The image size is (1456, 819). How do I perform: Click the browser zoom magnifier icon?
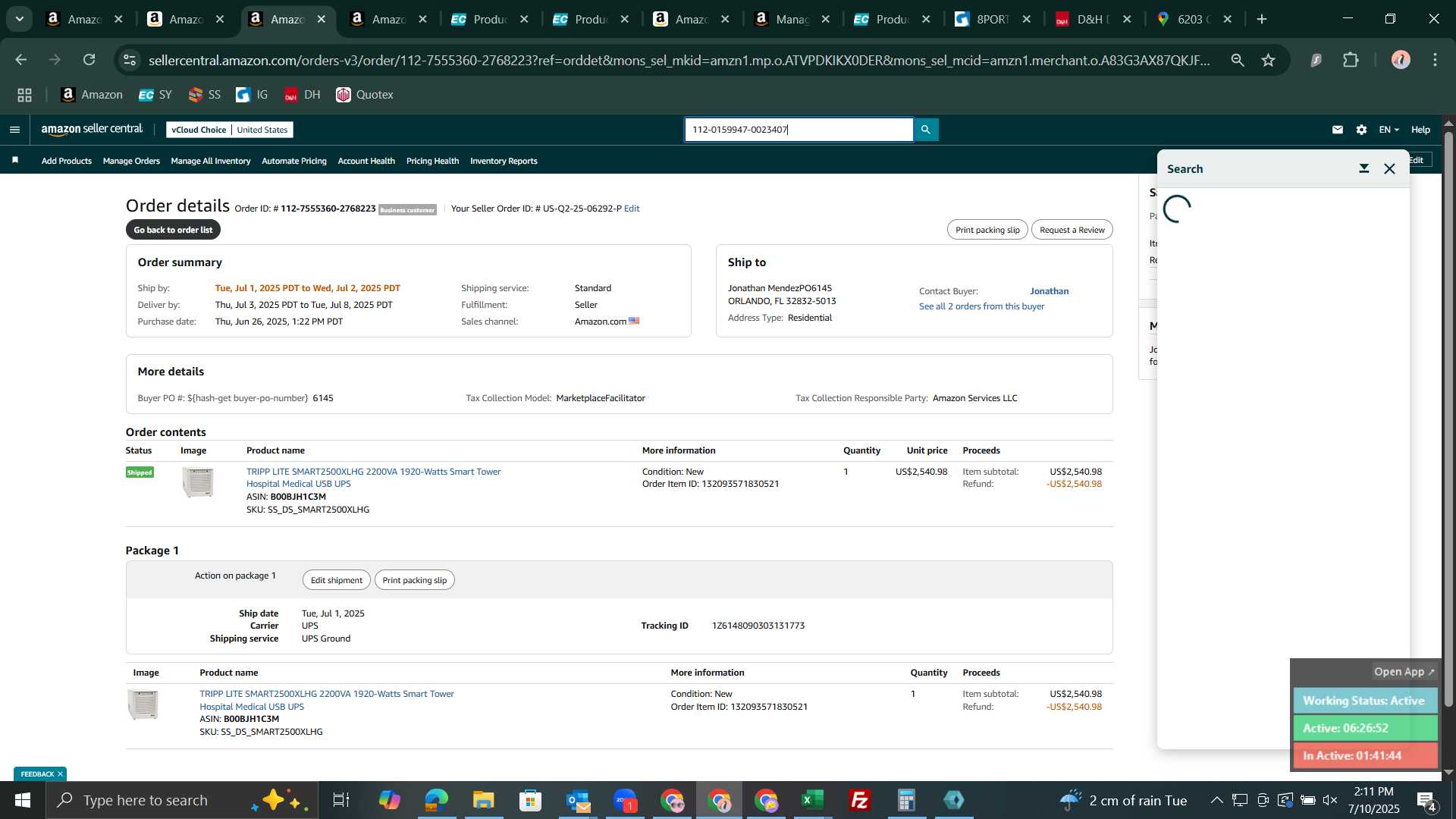point(1238,60)
